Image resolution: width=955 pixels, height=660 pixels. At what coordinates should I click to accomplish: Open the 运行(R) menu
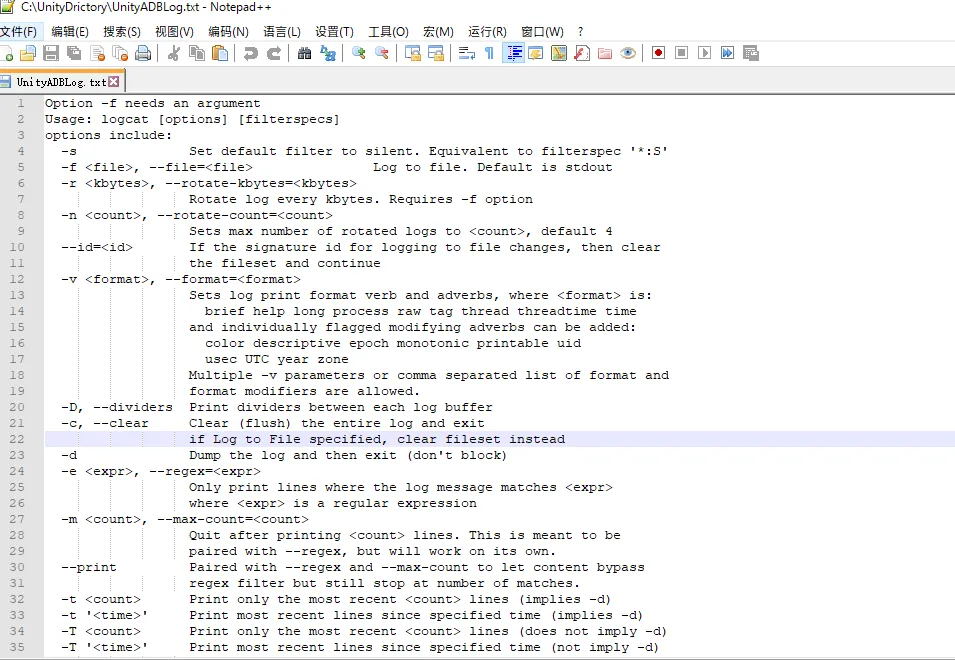[487, 32]
